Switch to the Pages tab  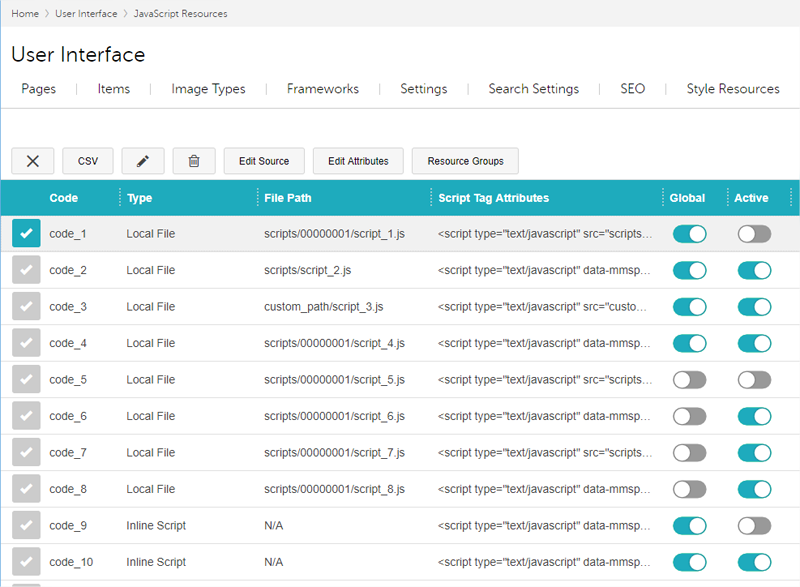(x=38, y=89)
